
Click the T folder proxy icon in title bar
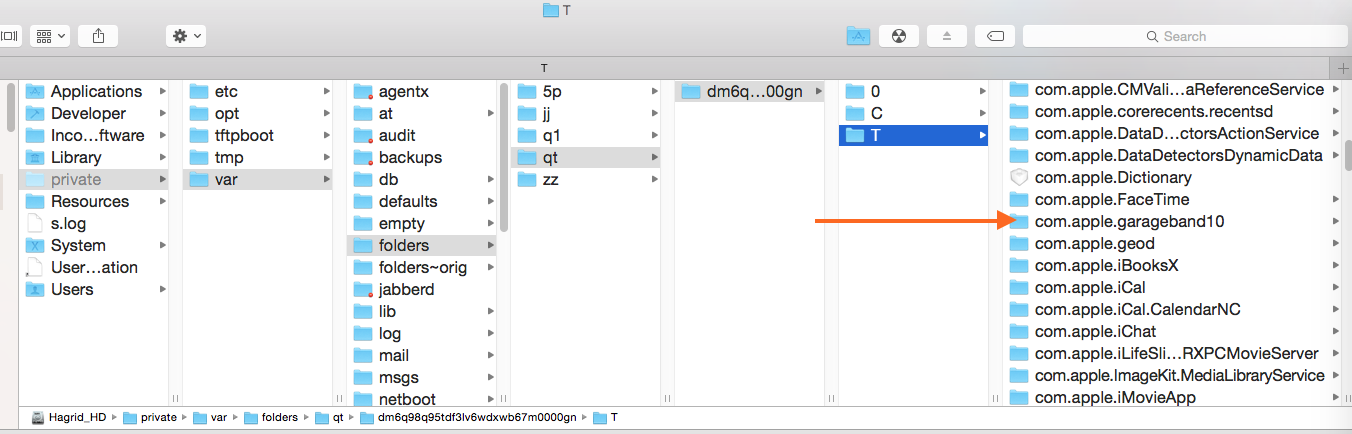(x=550, y=10)
